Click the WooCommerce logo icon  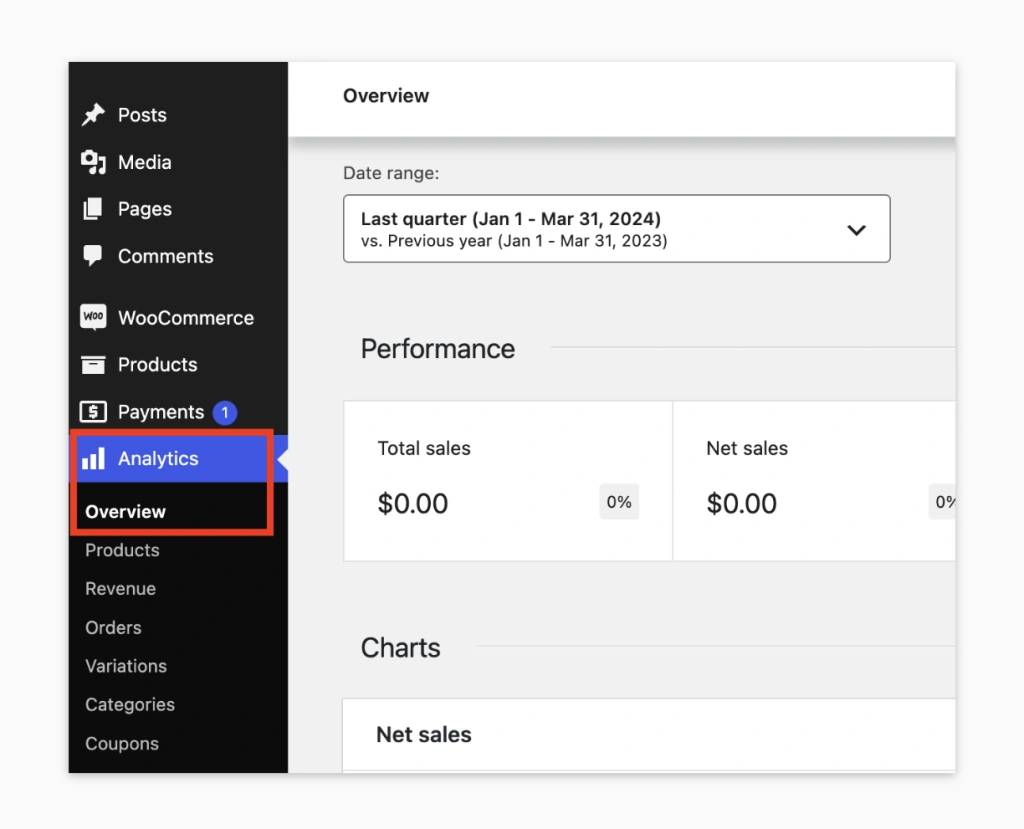94,317
